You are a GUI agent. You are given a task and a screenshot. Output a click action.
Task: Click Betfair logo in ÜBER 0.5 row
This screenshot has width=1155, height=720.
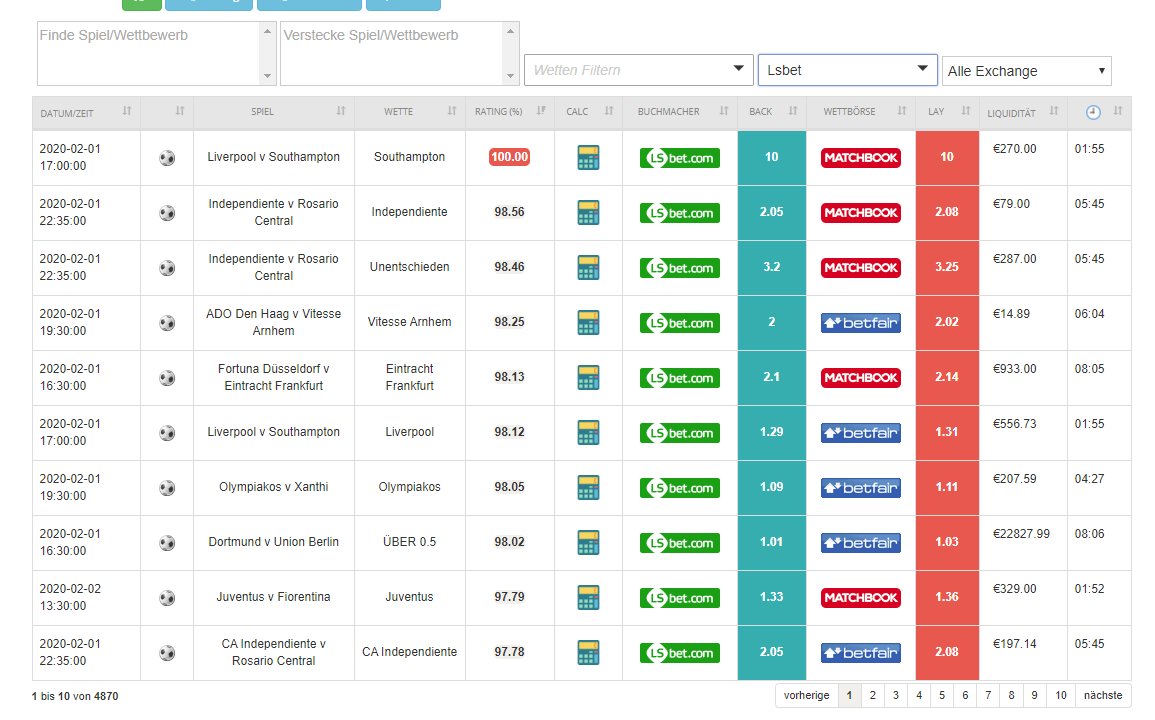860,543
